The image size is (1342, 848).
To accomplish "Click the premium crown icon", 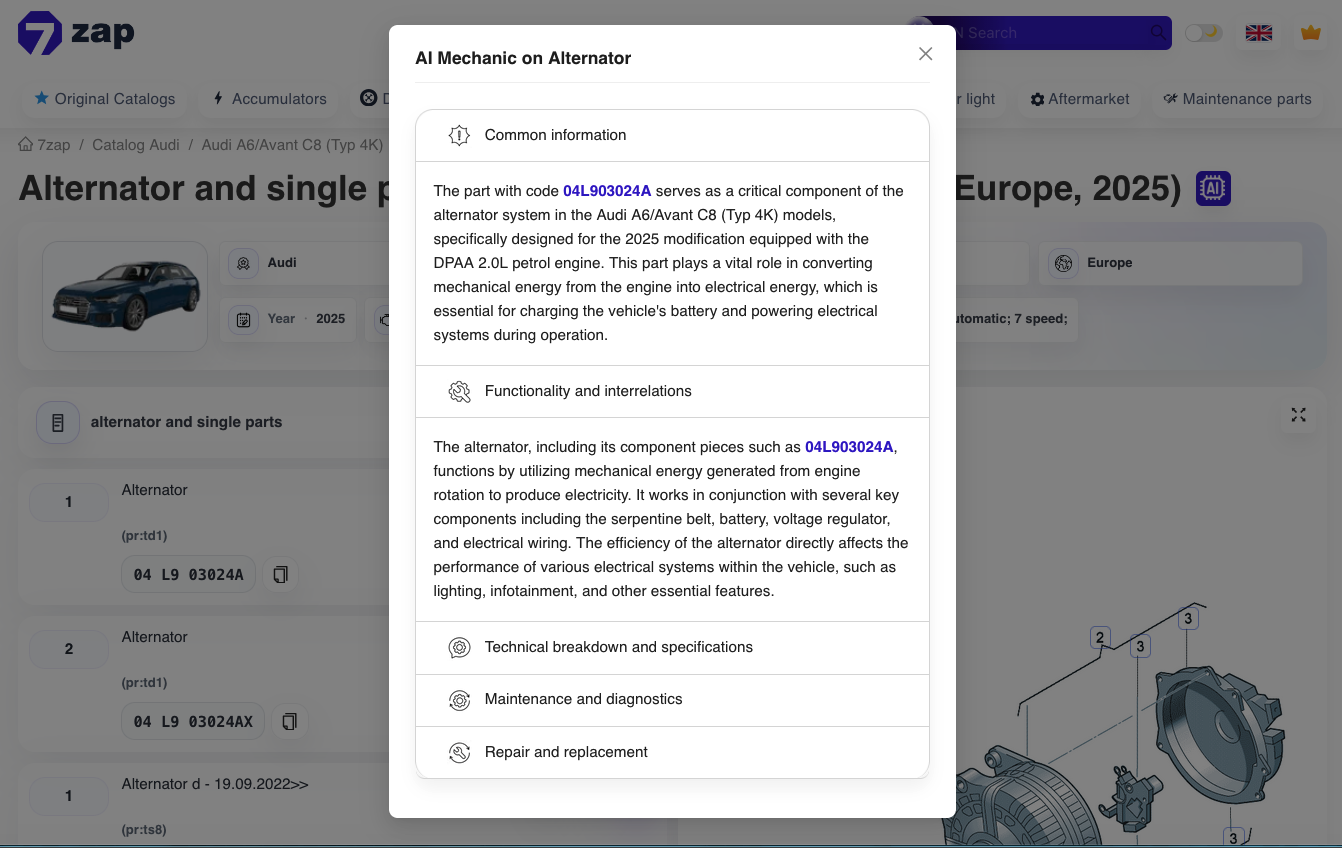I will tap(1310, 33).
